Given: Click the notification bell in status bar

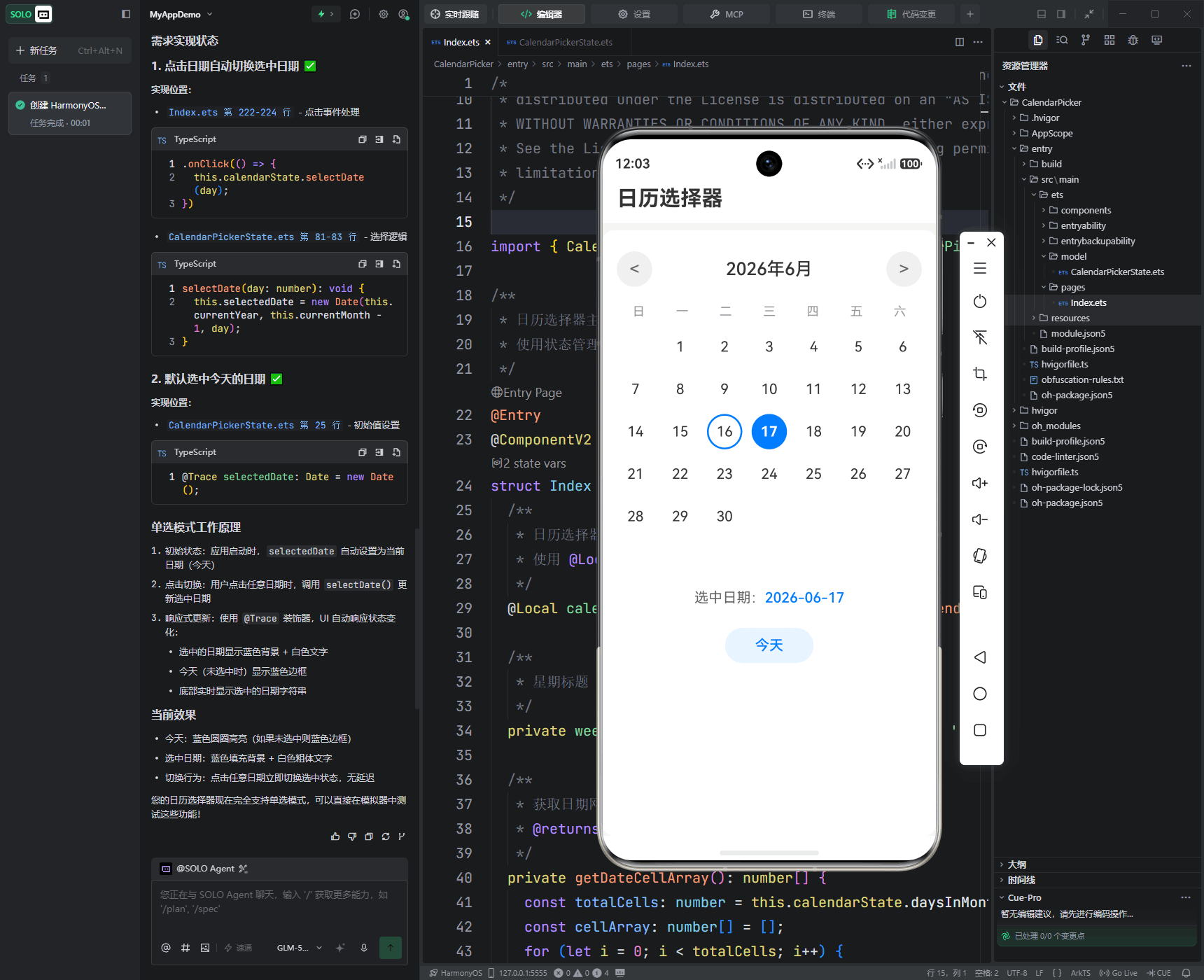Looking at the screenshot, I should tap(1186, 973).
